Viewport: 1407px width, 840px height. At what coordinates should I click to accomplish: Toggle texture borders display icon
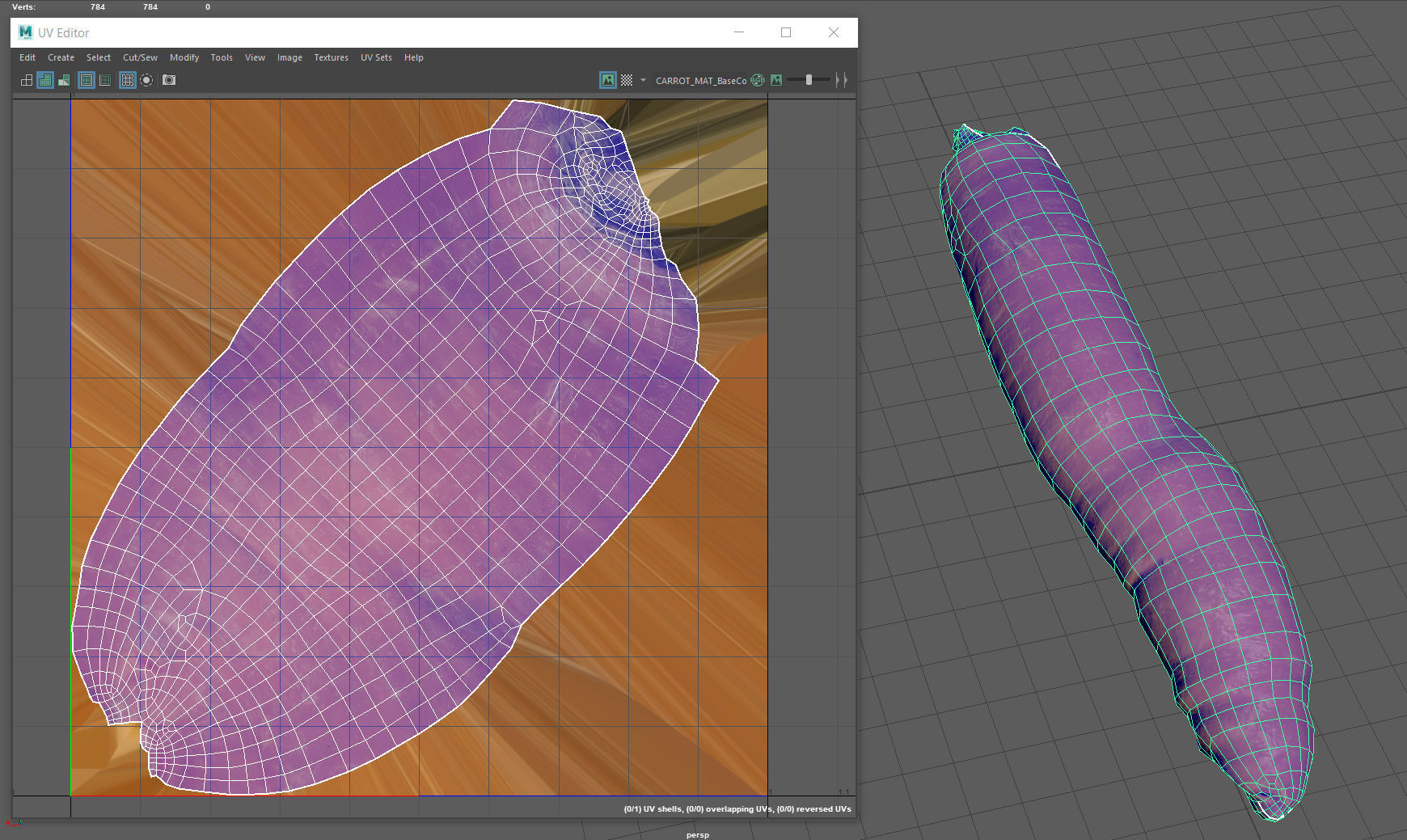point(87,80)
